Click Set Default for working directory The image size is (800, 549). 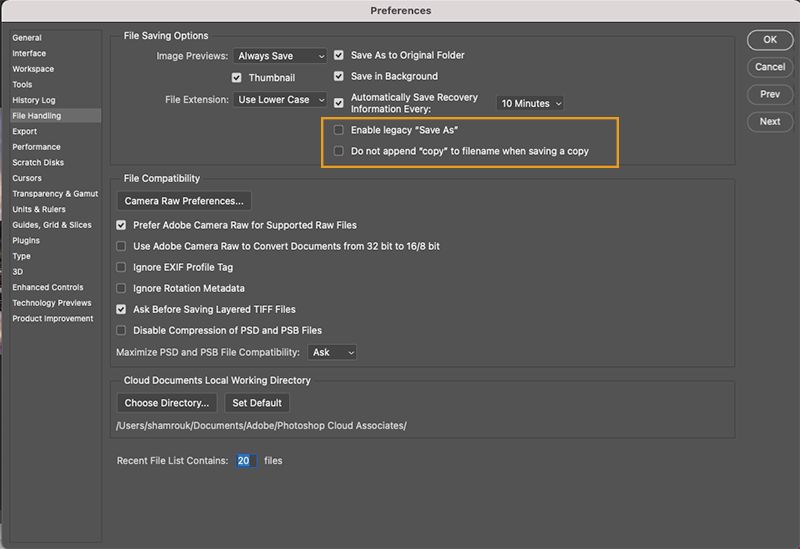[x=257, y=403]
